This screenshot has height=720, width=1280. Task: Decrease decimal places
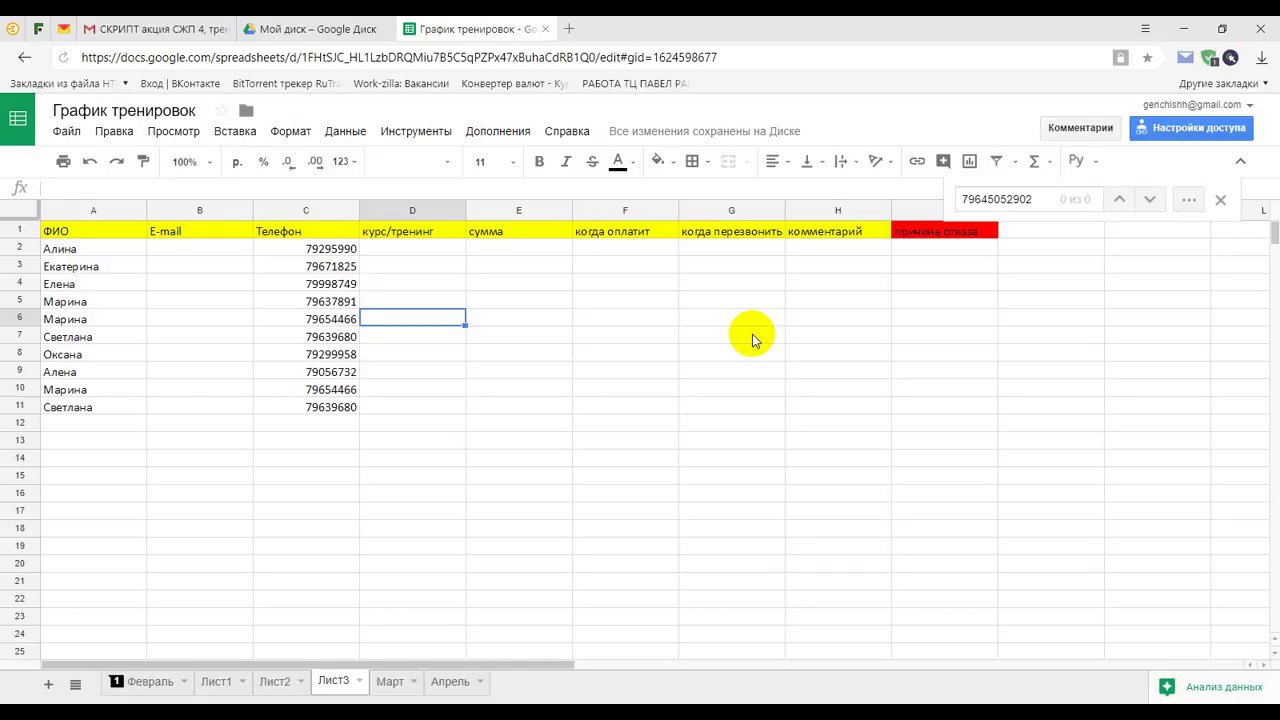(288, 161)
